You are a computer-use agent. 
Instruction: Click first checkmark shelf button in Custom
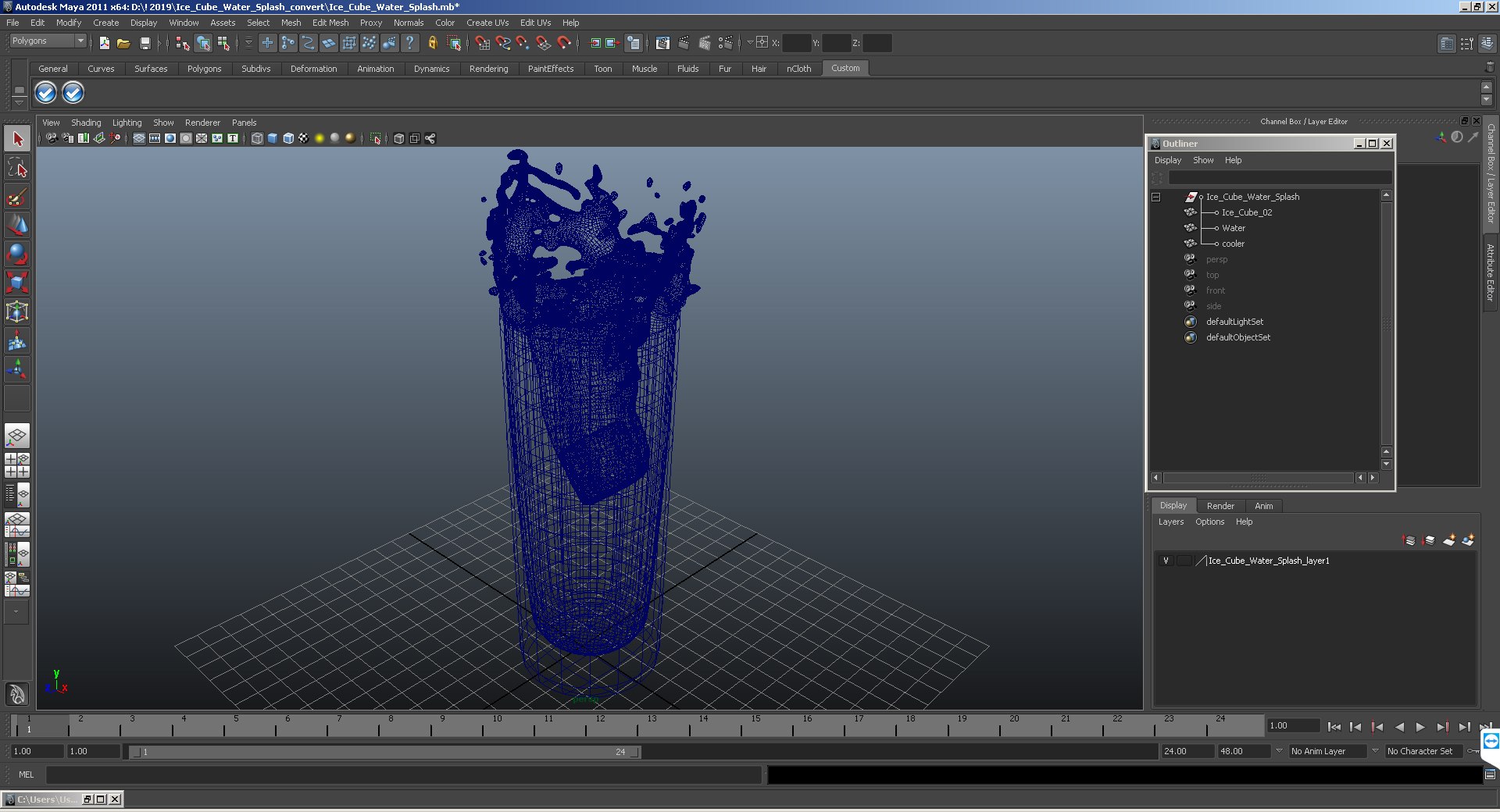click(x=46, y=93)
